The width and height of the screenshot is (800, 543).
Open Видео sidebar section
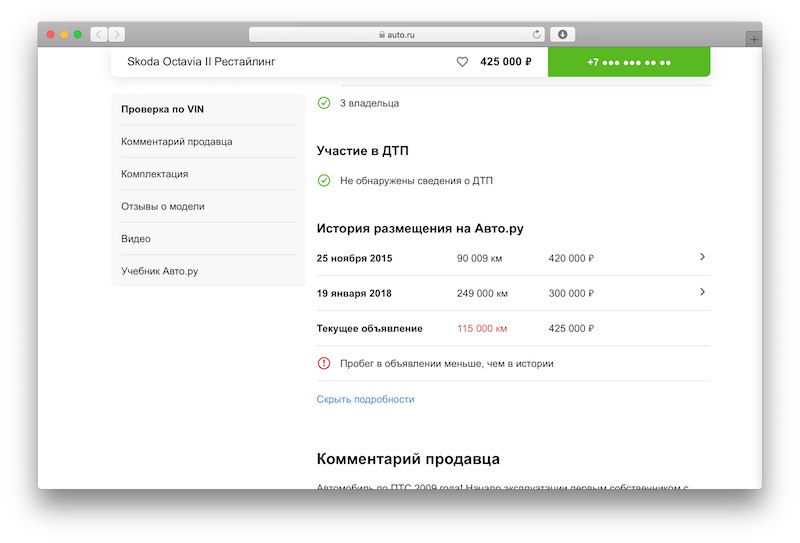tap(136, 239)
